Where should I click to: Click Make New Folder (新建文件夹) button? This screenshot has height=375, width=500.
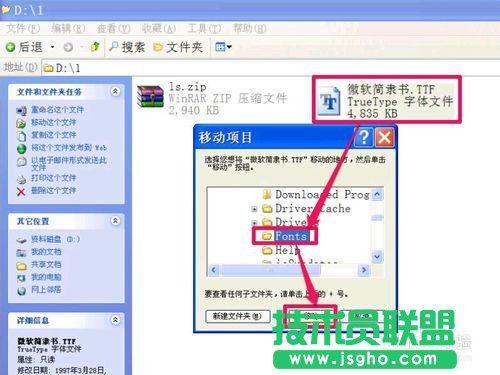(x=237, y=316)
